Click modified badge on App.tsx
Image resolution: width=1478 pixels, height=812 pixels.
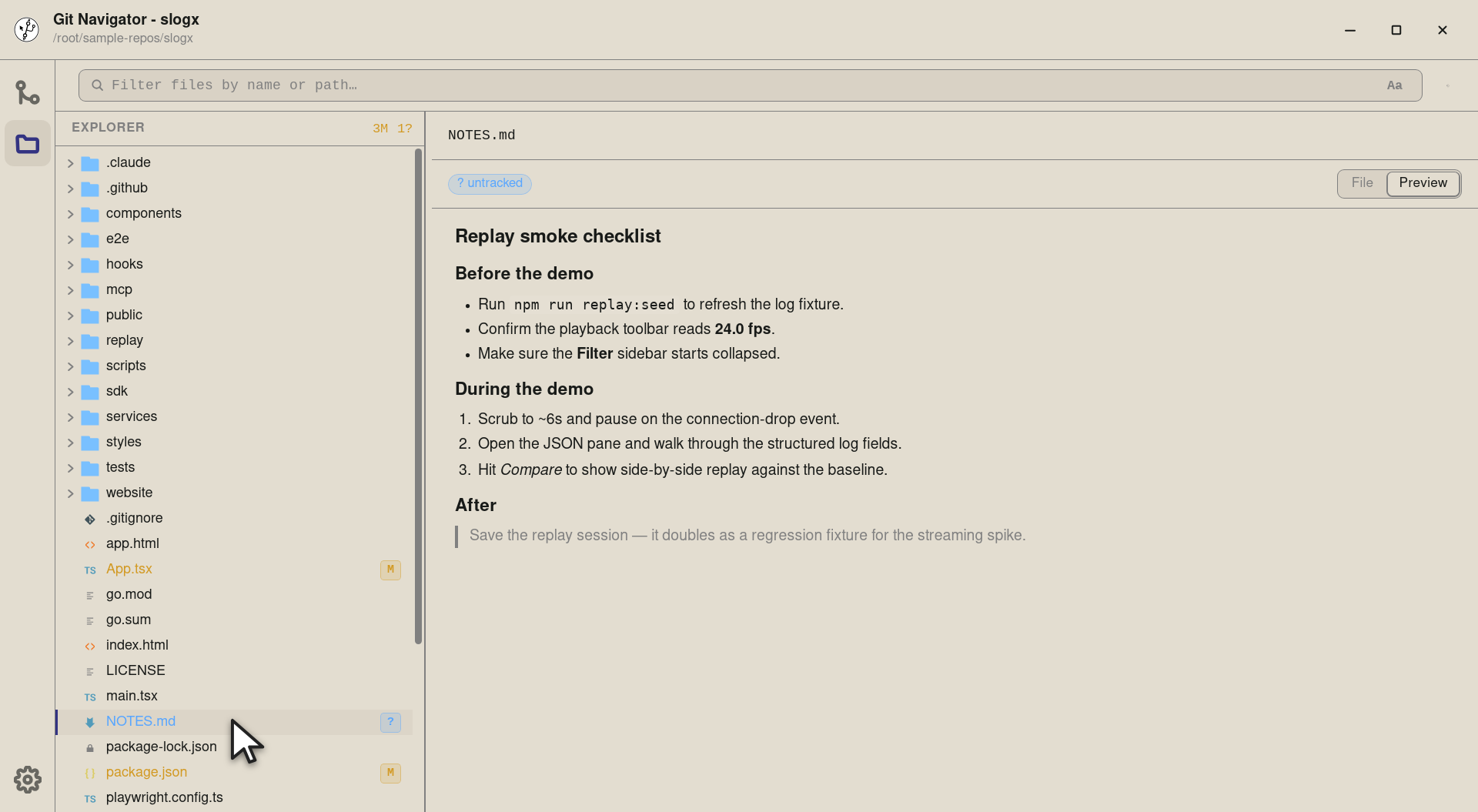click(x=390, y=570)
